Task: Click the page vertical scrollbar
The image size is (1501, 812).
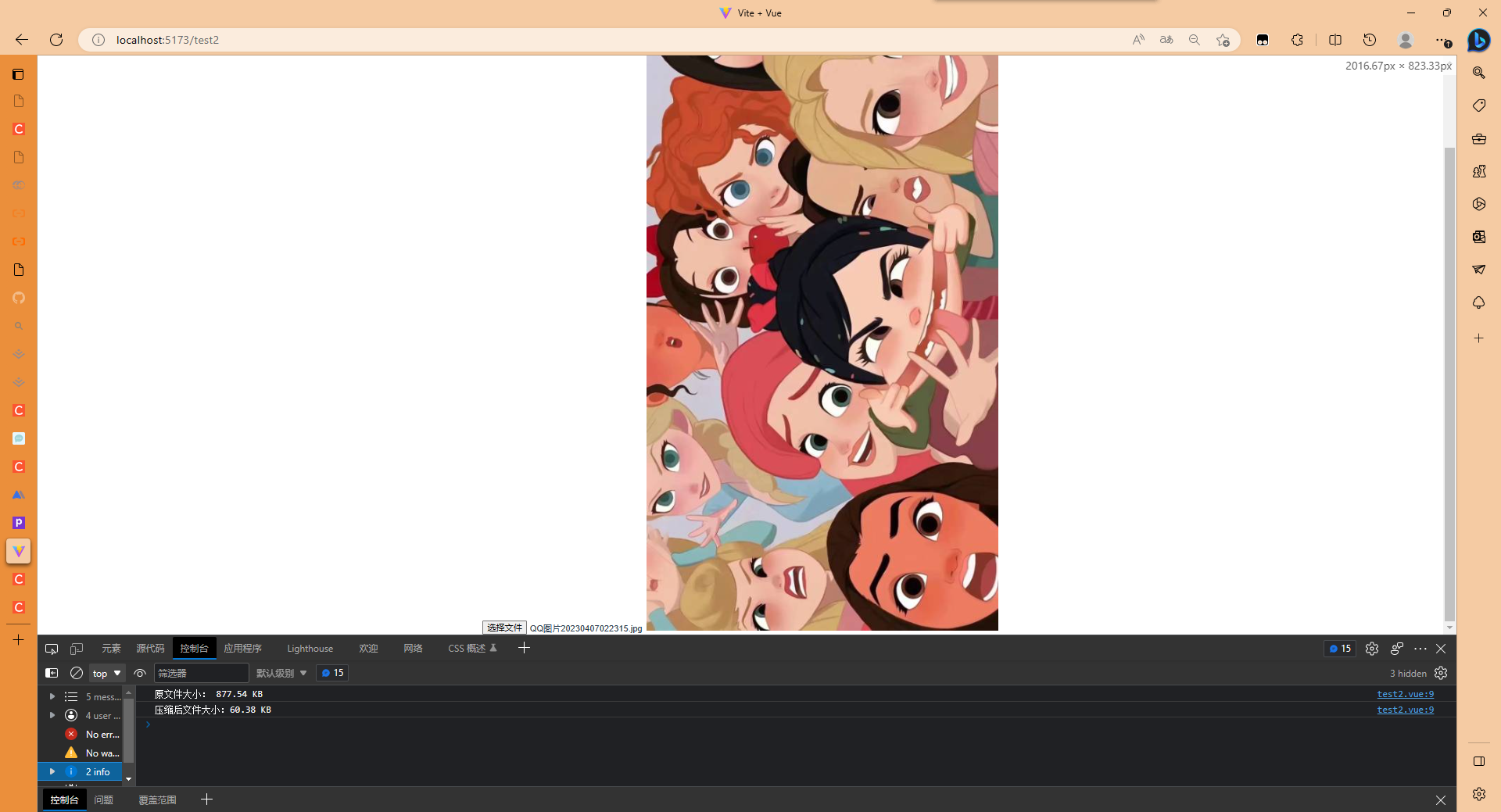Action: point(1449,383)
